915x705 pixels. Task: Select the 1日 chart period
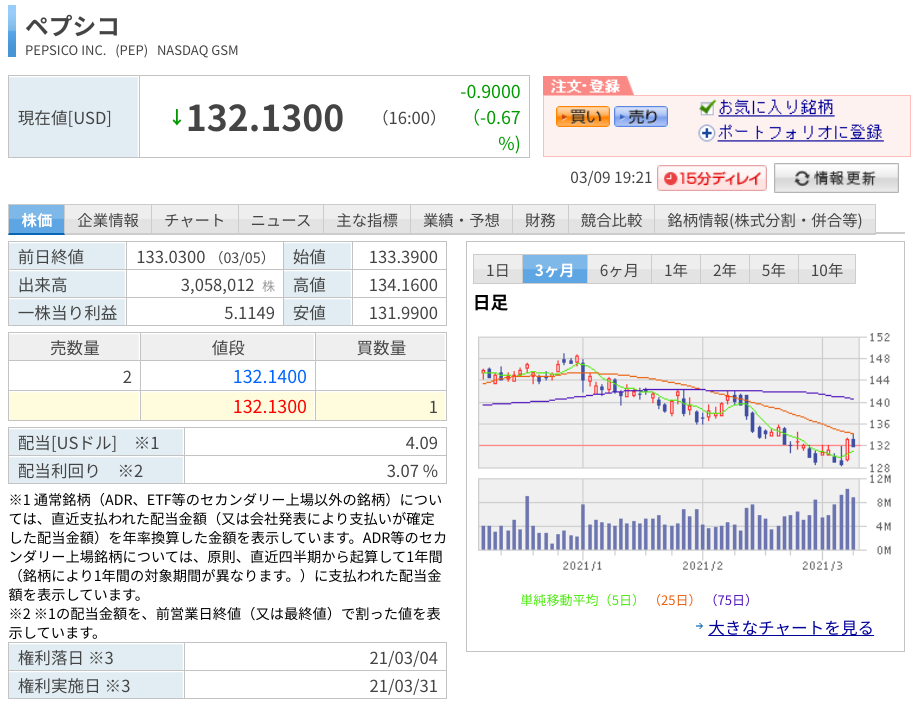click(497, 270)
